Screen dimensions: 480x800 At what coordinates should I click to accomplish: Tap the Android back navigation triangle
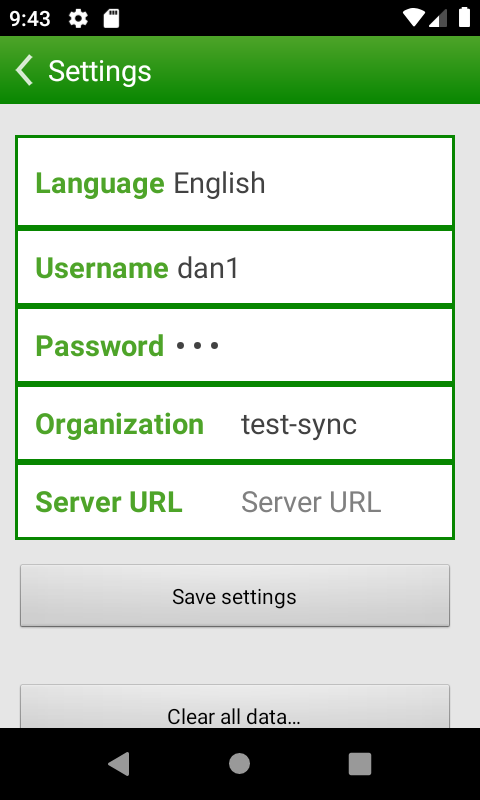coord(119,764)
